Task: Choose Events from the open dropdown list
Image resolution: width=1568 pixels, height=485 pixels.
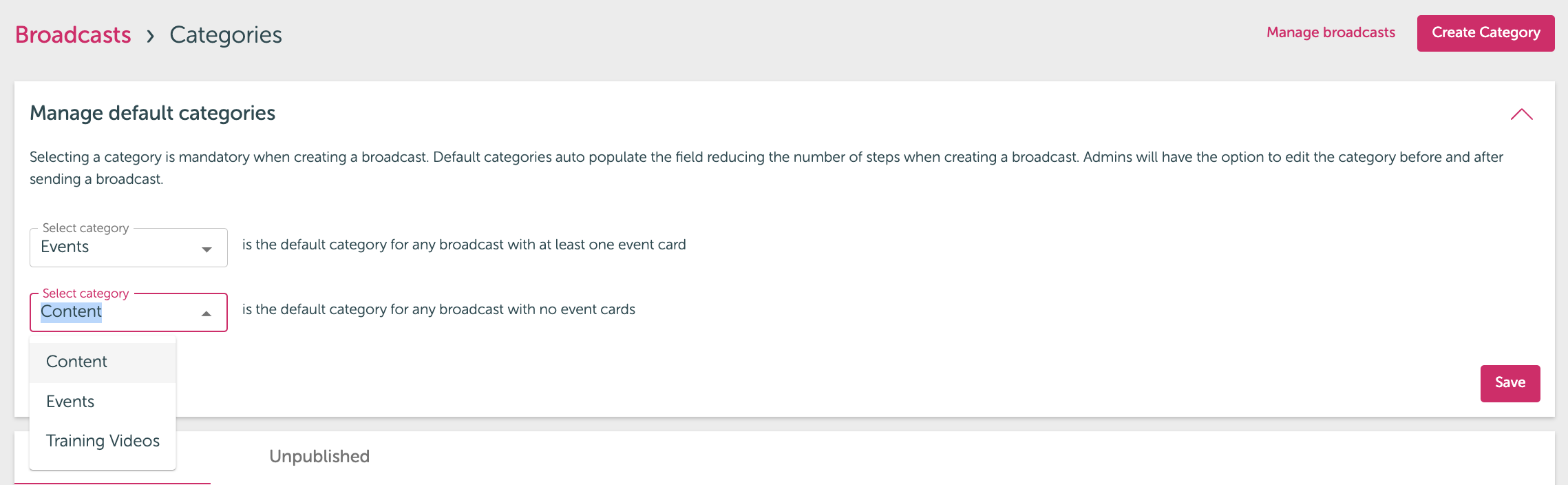Action: [x=103, y=402]
